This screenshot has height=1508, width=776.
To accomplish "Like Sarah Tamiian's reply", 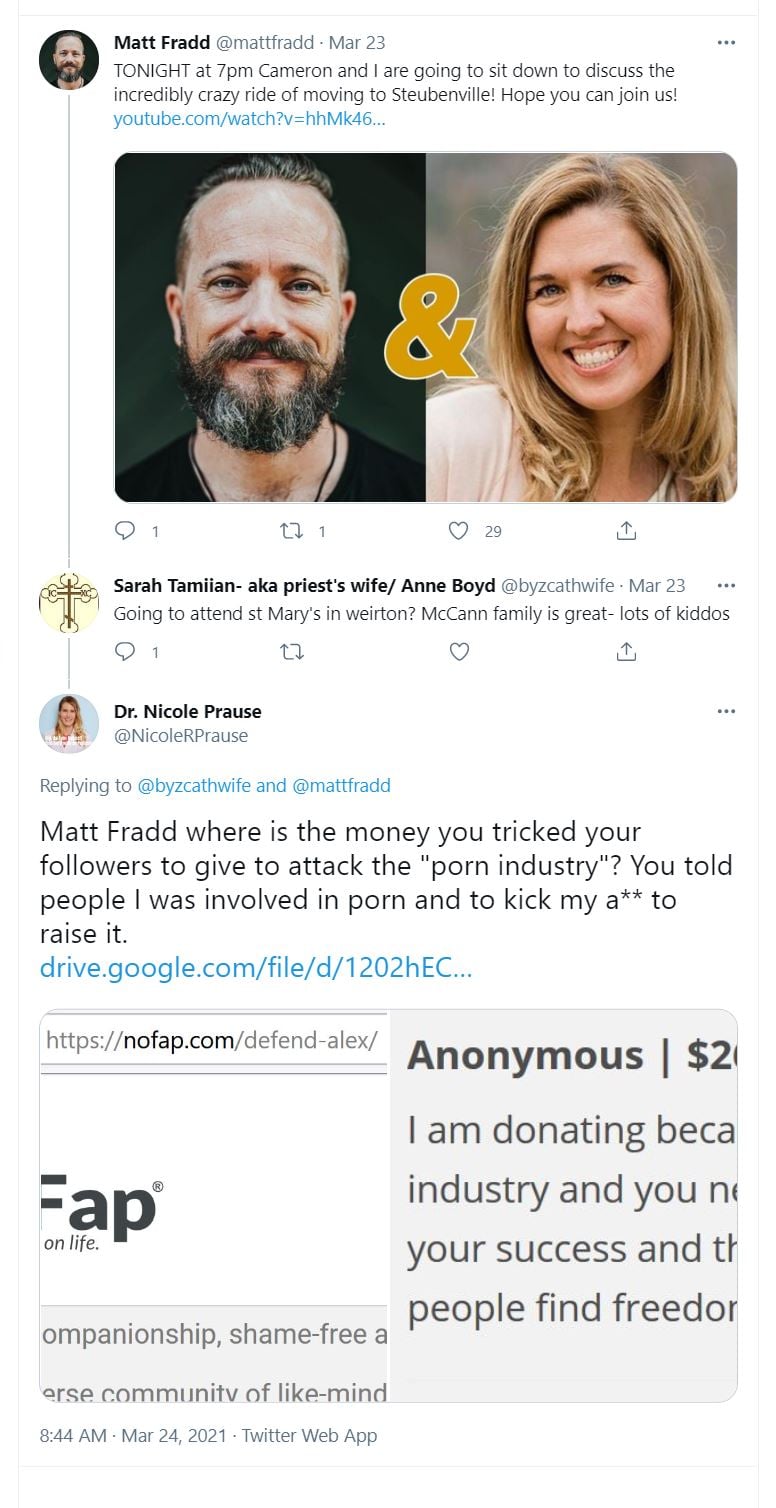I will tap(459, 652).
